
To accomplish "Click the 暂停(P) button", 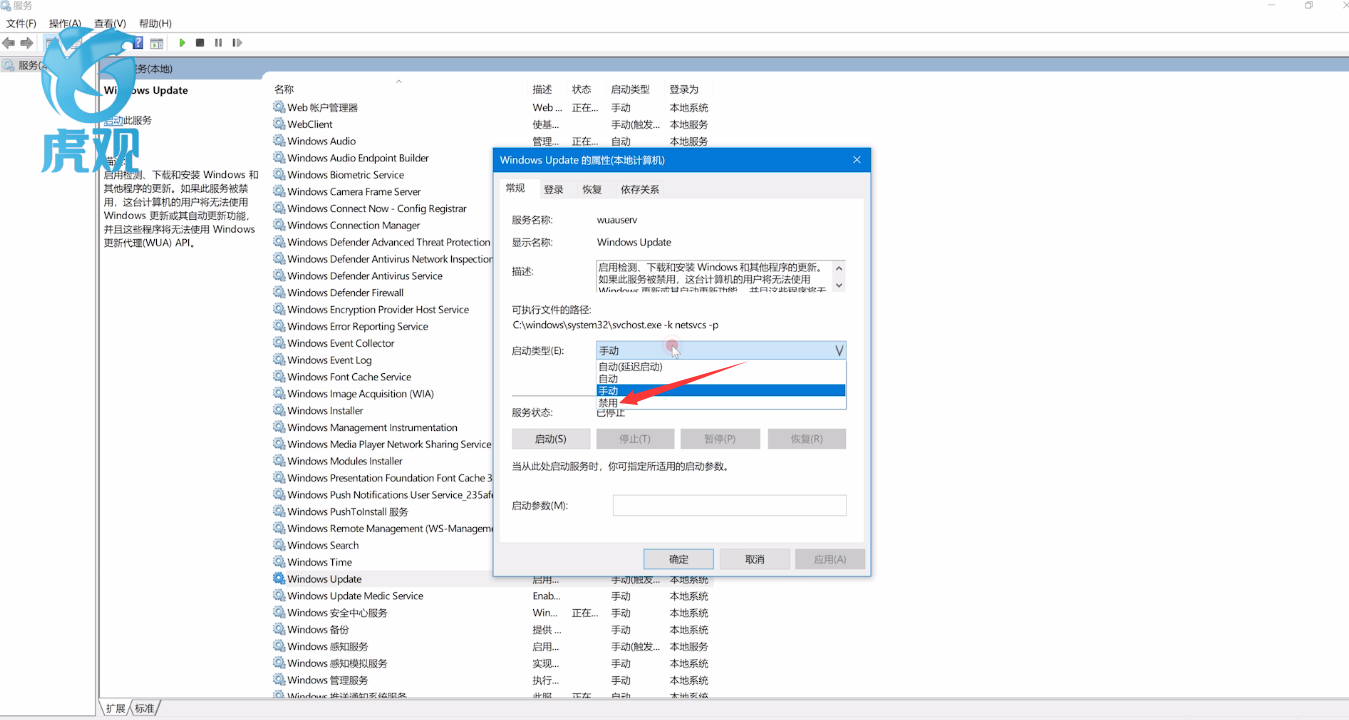I will pos(720,439).
